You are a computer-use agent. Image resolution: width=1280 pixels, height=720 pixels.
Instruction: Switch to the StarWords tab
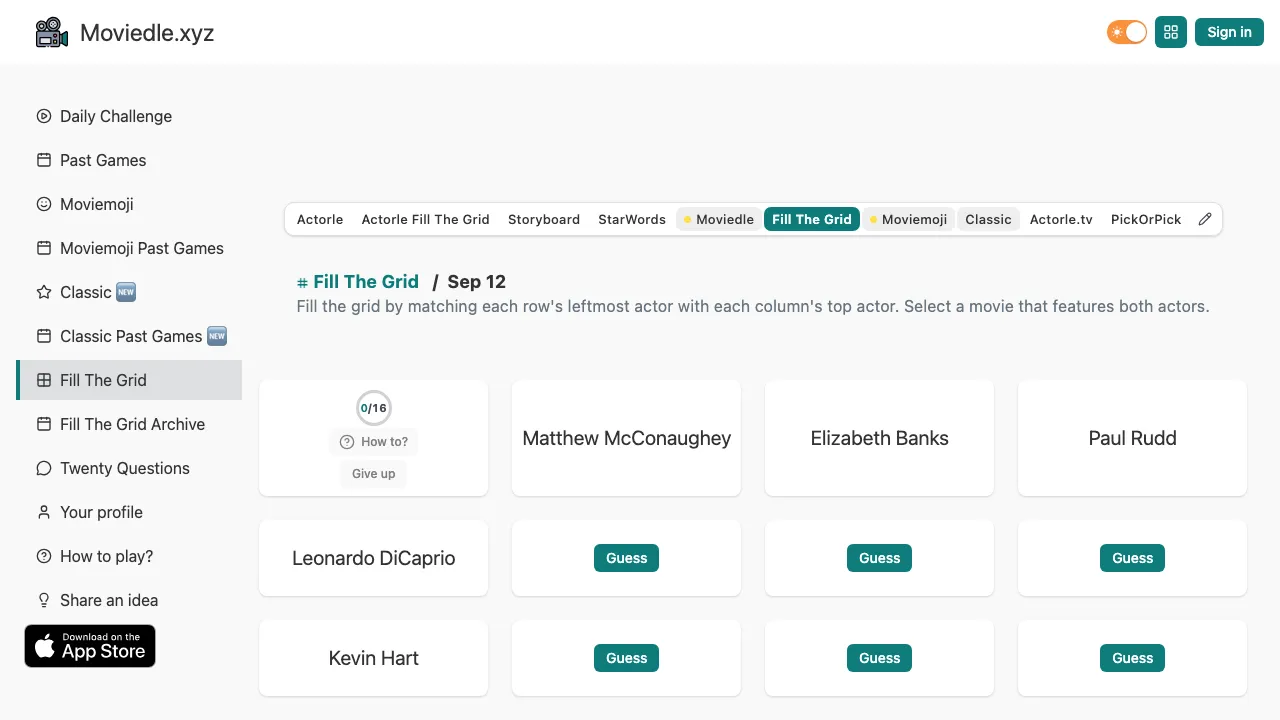(632, 219)
